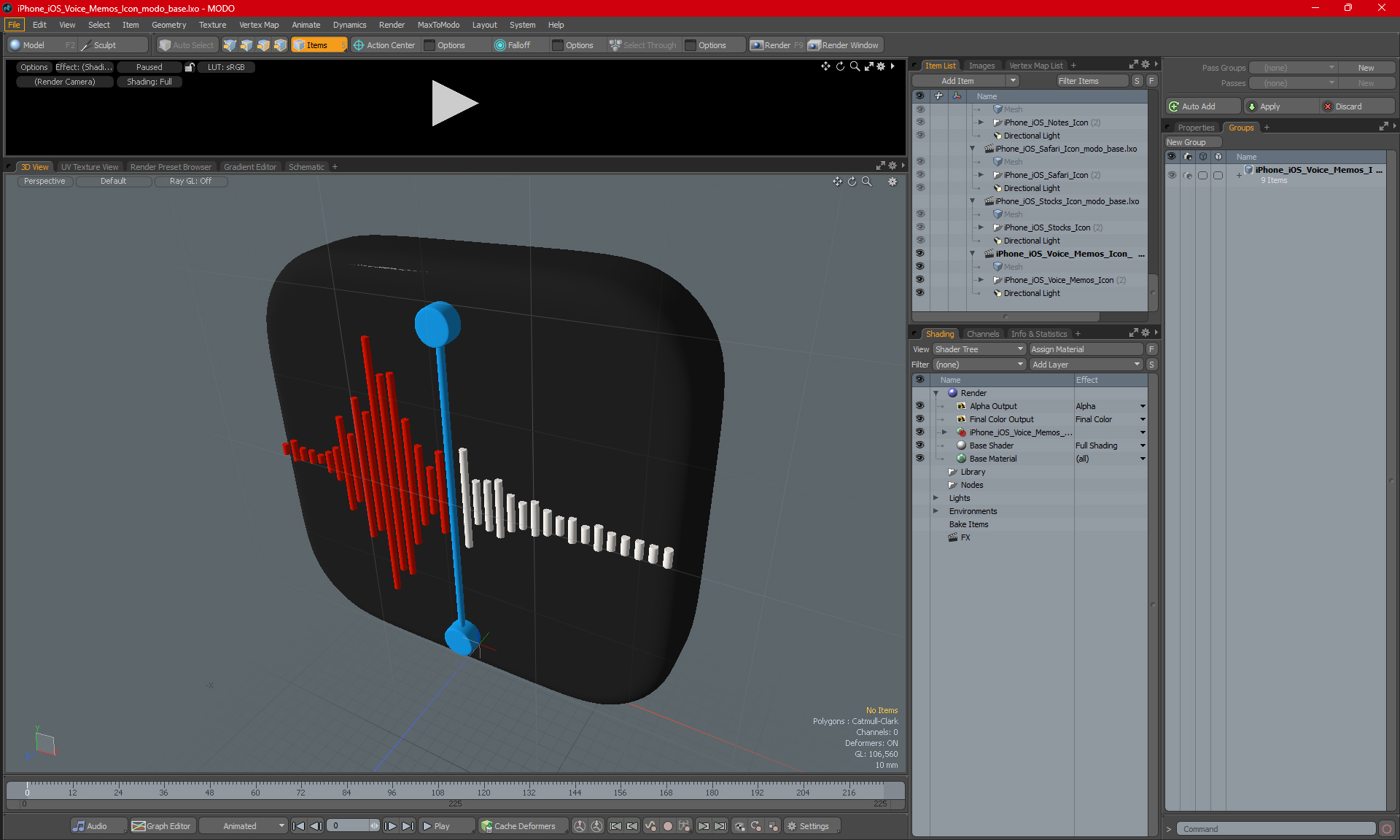The height and width of the screenshot is (840, 1400).
Task: Click Auto Add button
Action: point(1202,106)
